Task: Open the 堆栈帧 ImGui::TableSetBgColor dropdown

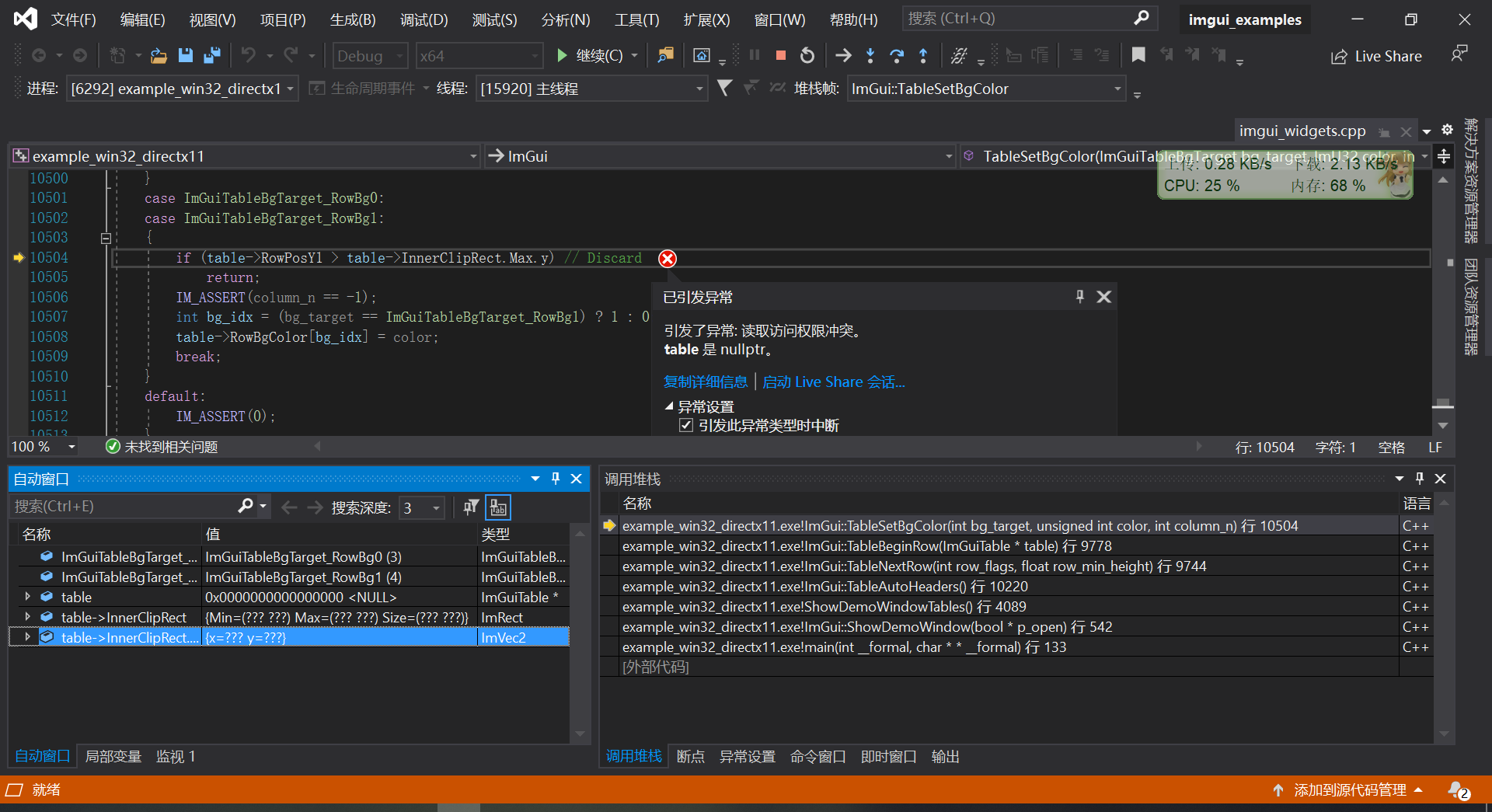Action: (1117, 88)
